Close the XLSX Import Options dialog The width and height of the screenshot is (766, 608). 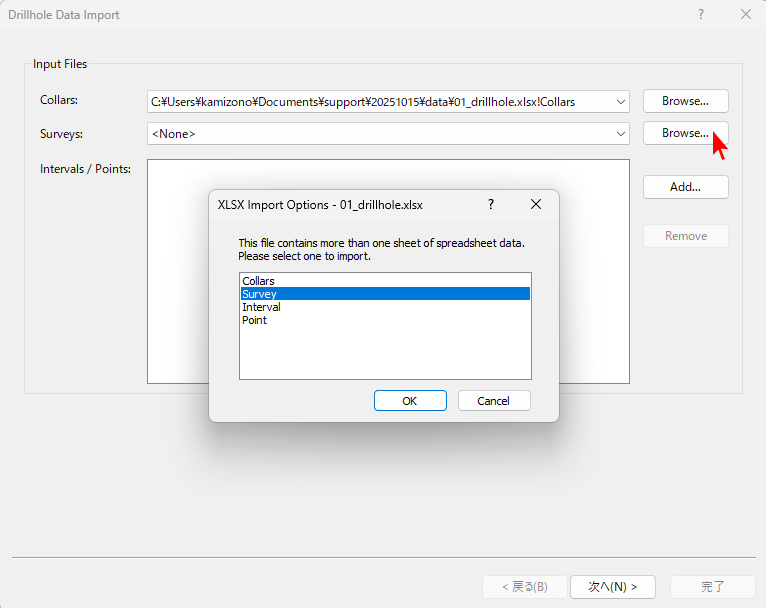536,204
